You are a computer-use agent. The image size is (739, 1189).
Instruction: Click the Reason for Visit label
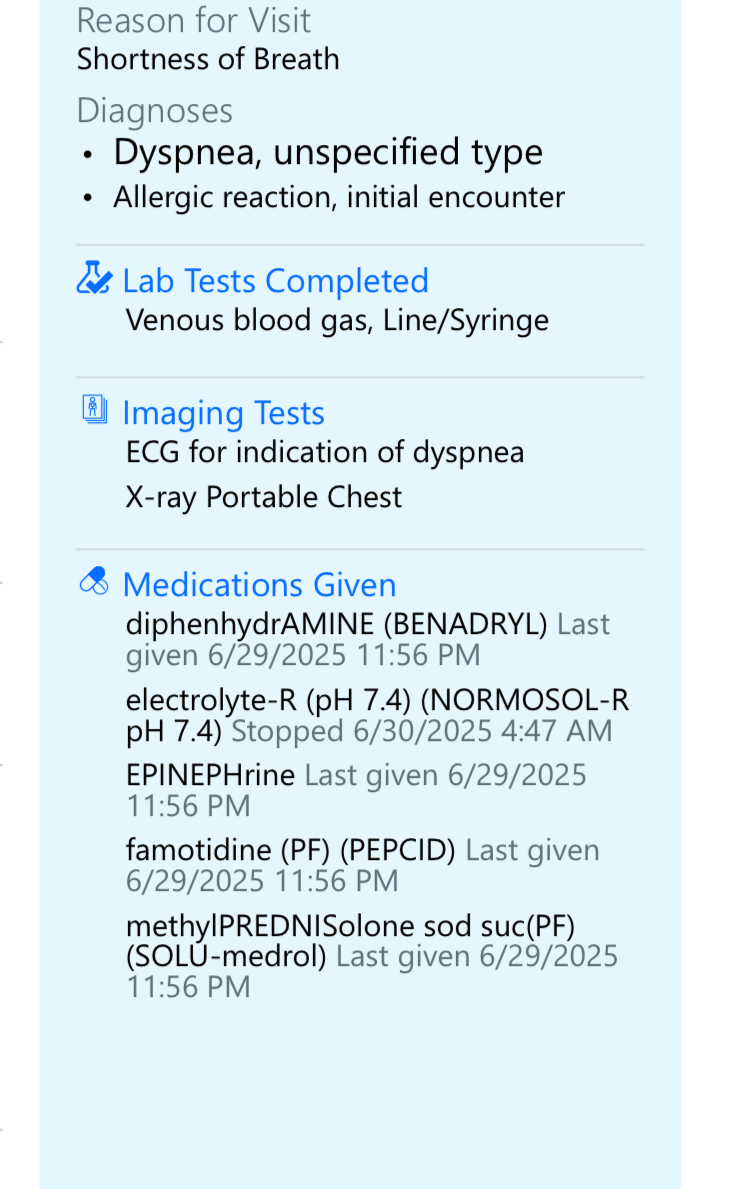194,21
